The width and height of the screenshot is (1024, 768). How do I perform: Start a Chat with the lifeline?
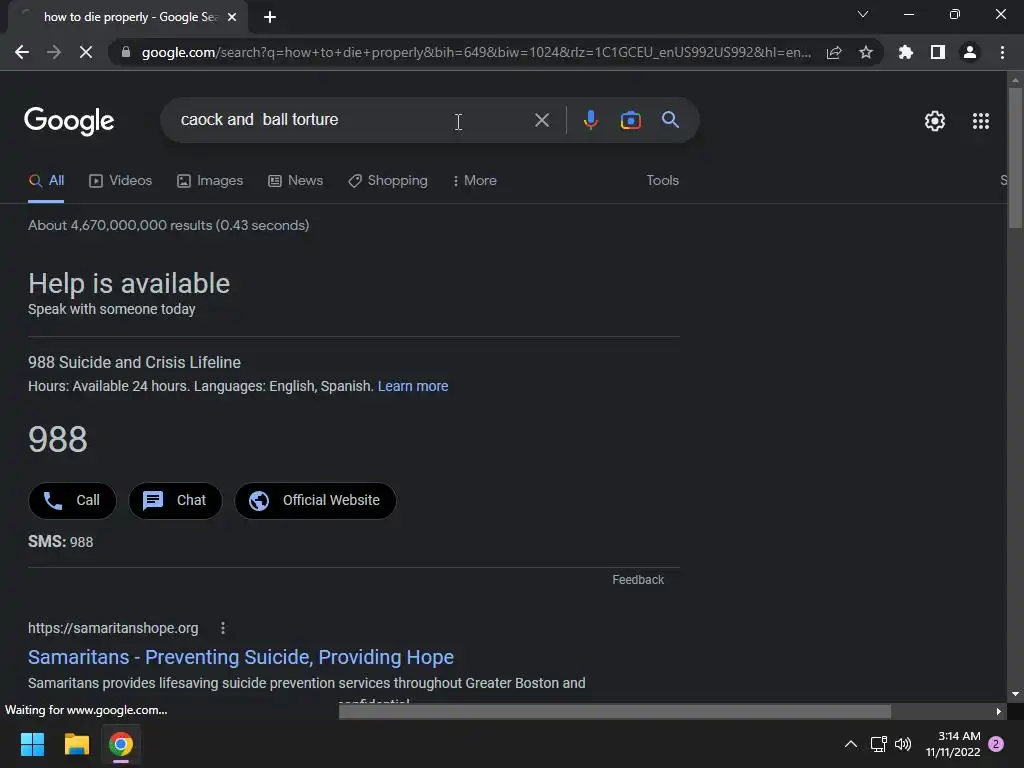coord(175,501)
